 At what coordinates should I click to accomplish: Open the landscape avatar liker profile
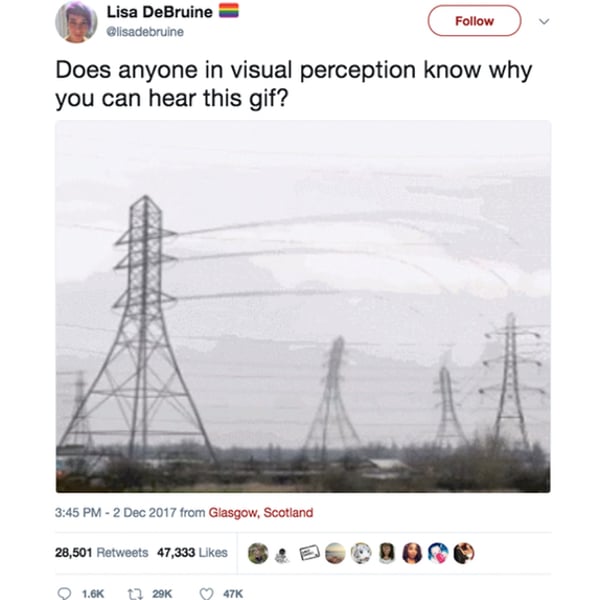pyautogui.click(x=335, y=553)
